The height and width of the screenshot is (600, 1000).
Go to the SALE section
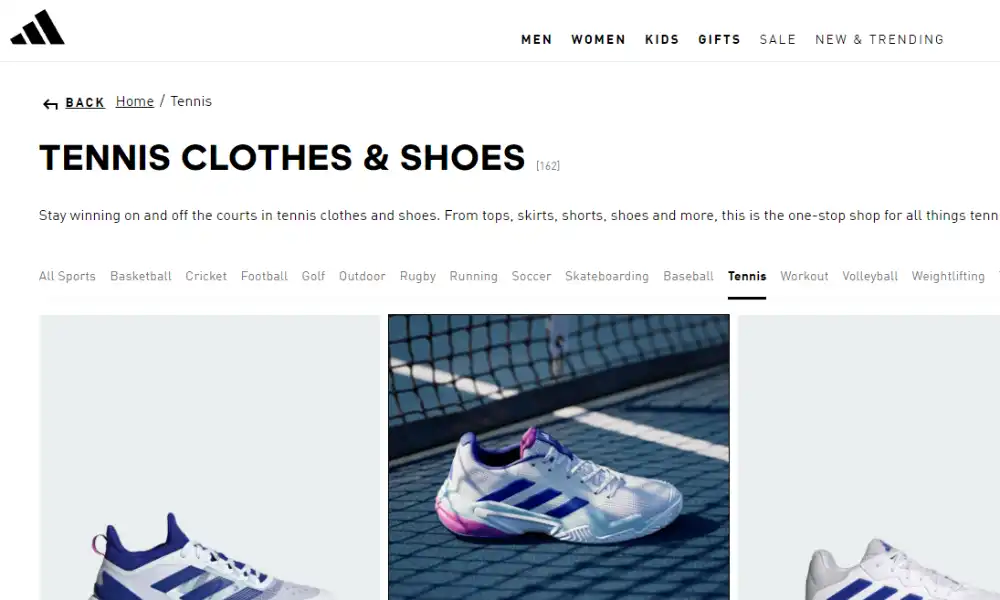[777, 40]
